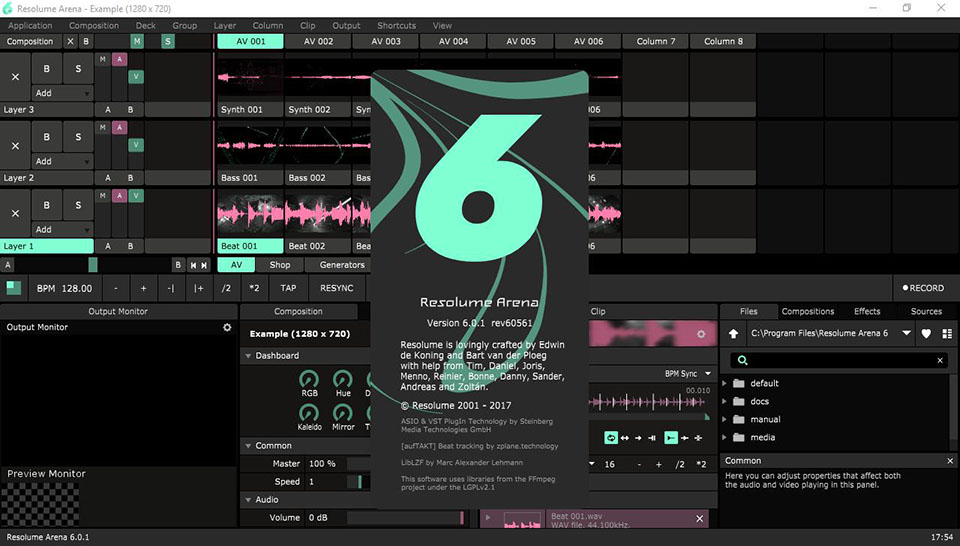Viewport: 960px width, 546px height.
Task: Open the file path dropdown arrow
Action: coord(906,334)
